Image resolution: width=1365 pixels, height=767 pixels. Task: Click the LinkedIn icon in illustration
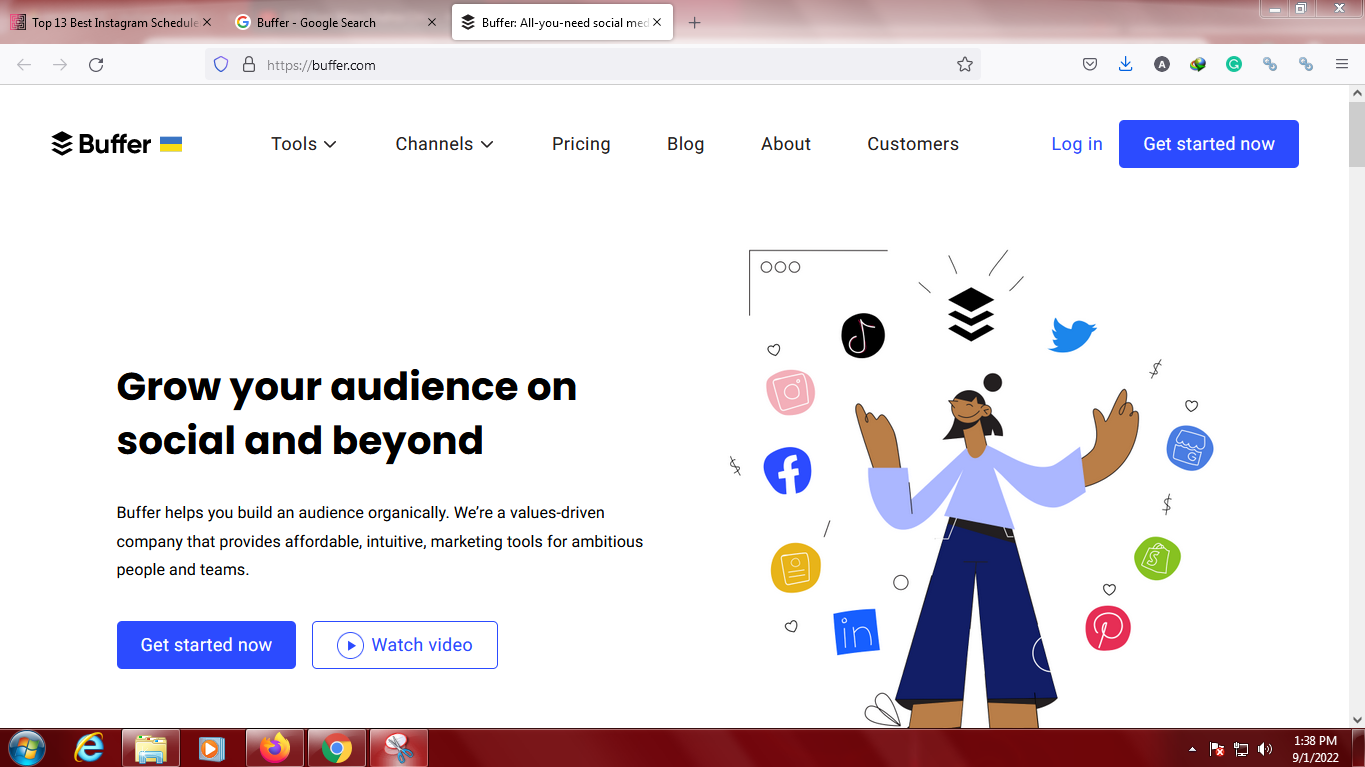[856, 632]
